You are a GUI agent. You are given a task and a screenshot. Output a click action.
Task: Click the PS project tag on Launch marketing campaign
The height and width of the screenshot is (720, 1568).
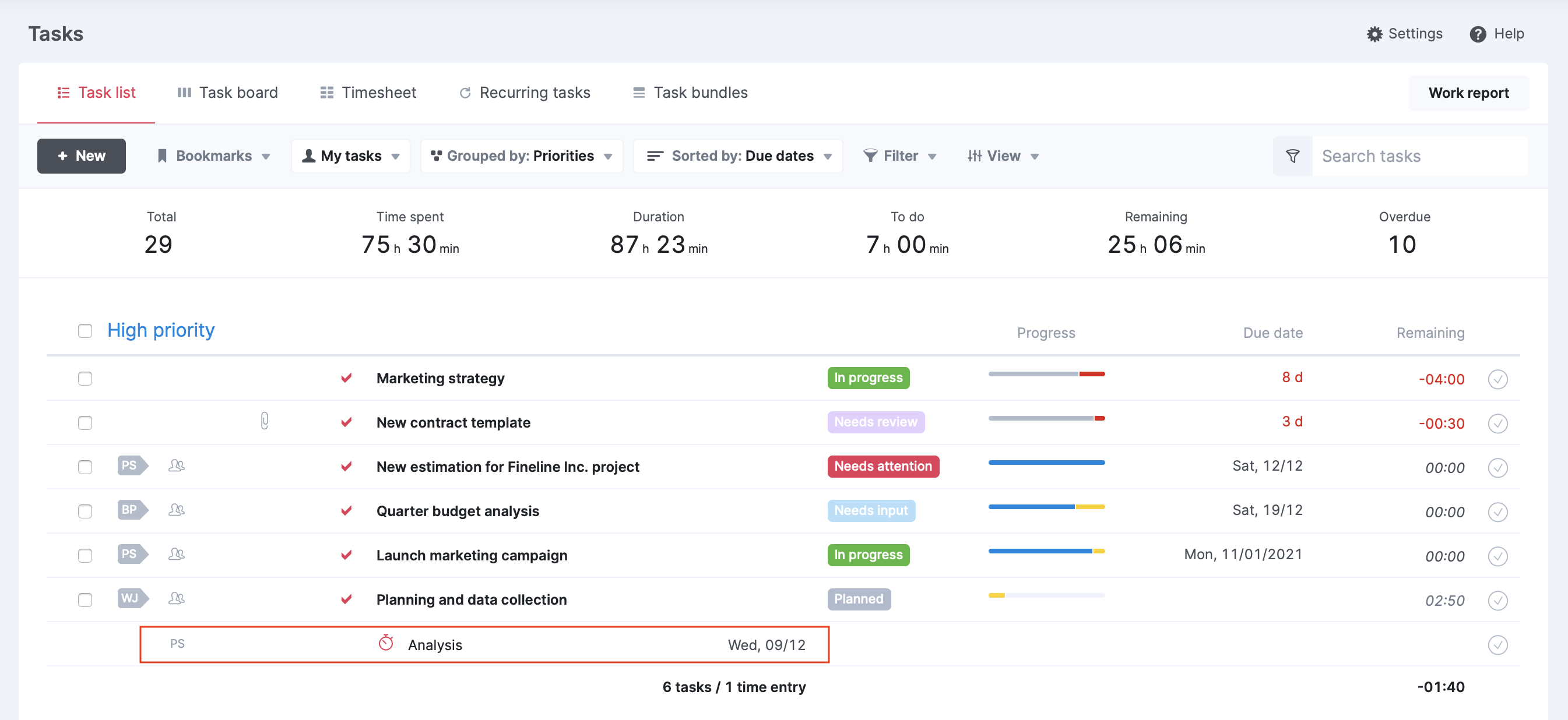point(132,555)
